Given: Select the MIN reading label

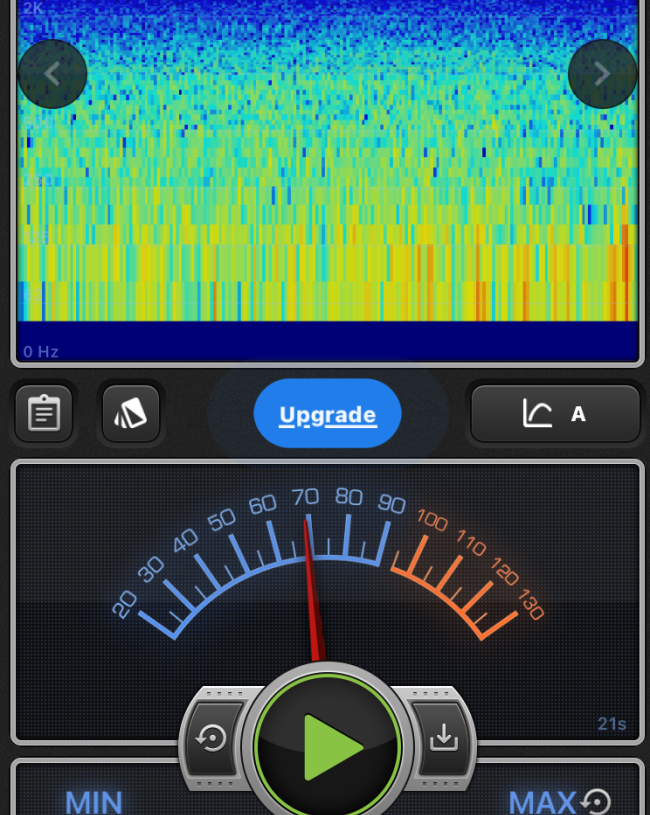Looking at the screenshot, I should point(93,801).
